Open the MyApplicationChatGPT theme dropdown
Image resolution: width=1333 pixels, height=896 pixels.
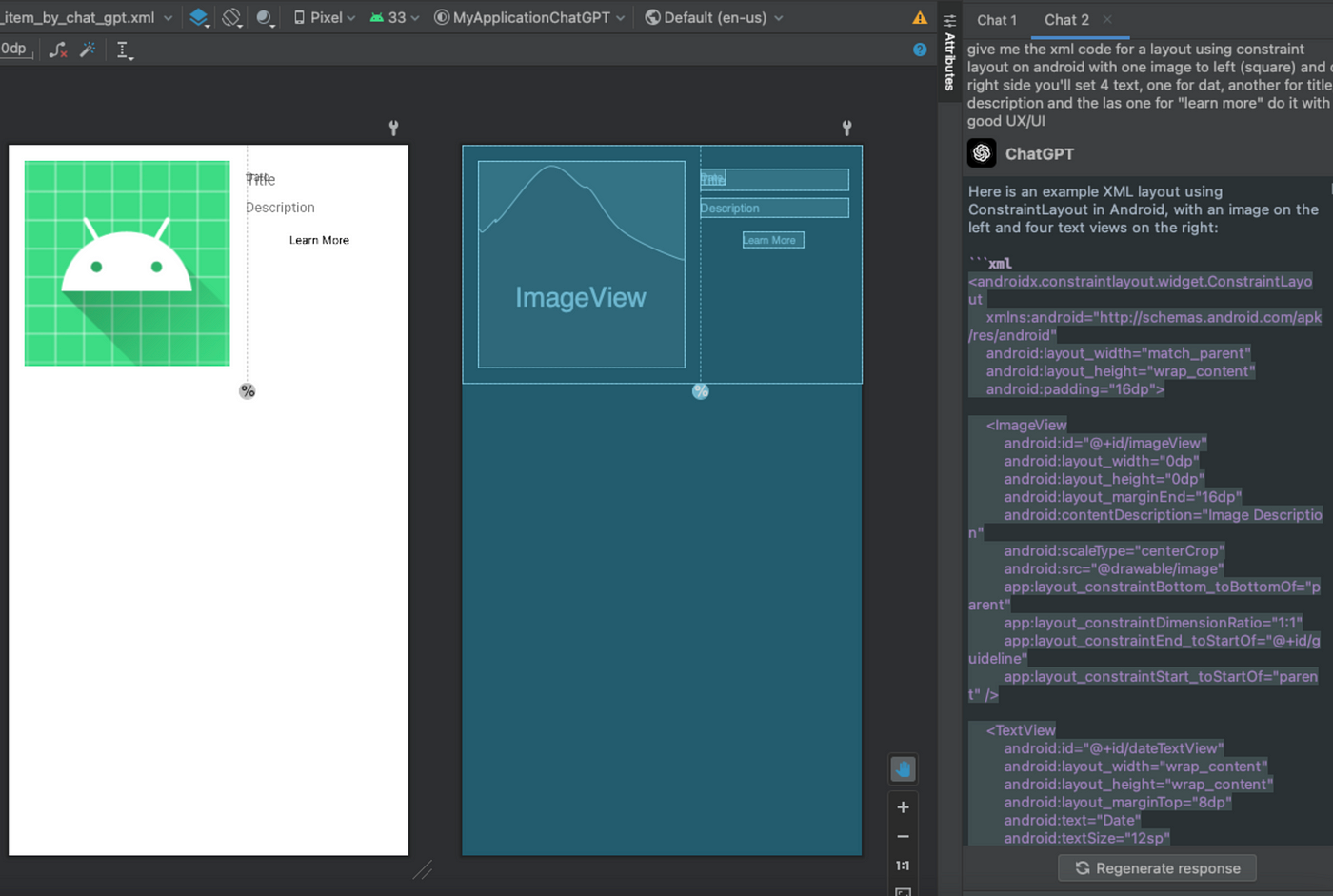click(x=529, y=17)
